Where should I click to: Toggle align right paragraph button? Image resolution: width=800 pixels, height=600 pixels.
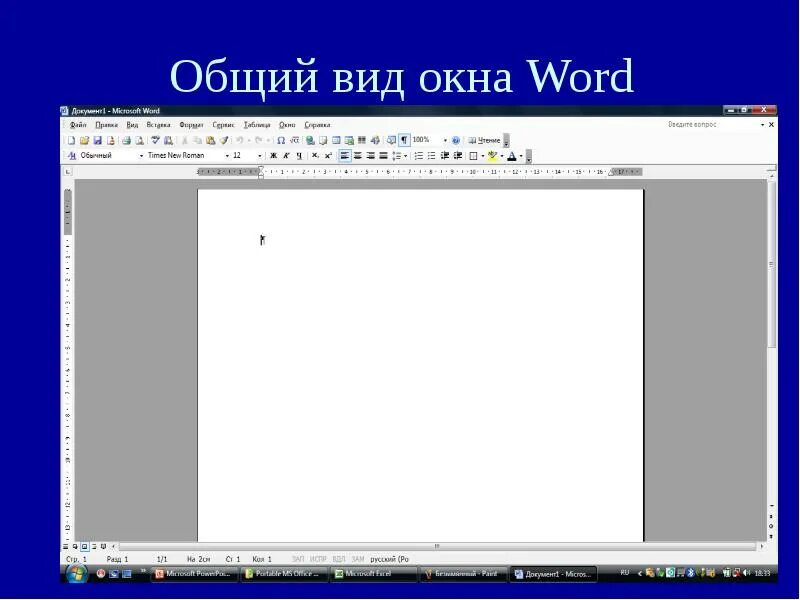[370, 156]
